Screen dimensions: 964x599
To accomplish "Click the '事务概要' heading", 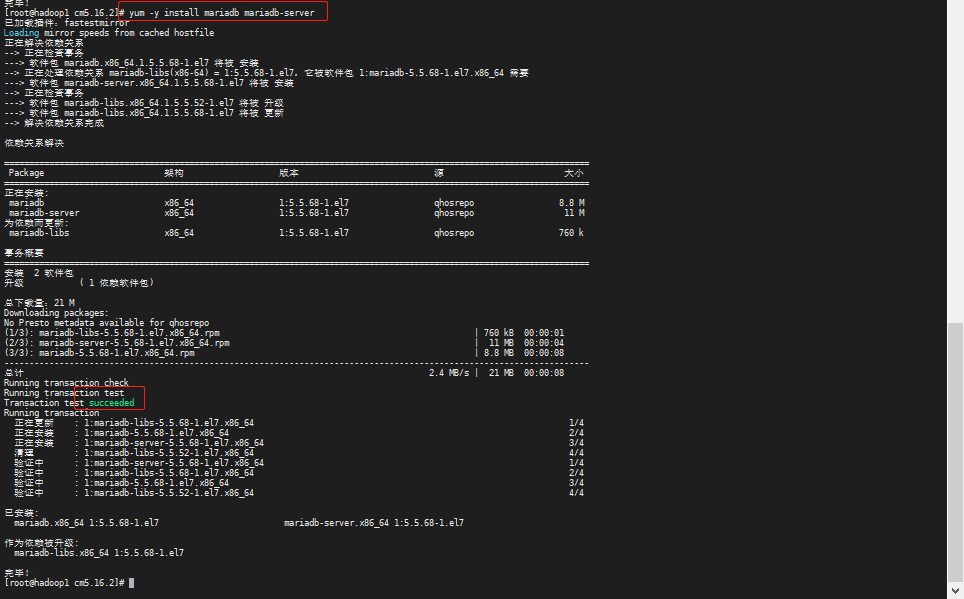I will coord(24,253).
